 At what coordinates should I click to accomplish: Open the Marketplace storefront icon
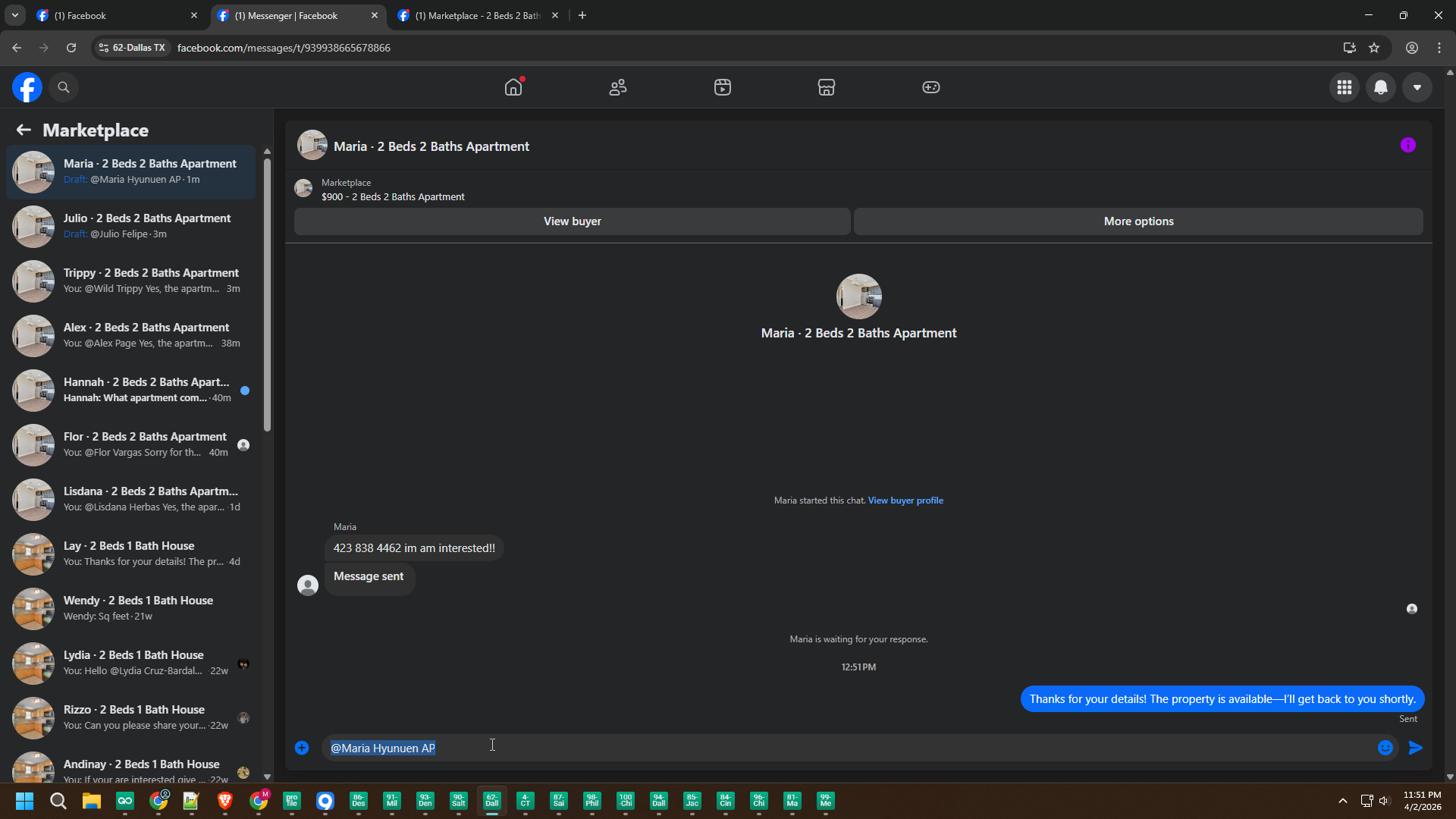827,87
